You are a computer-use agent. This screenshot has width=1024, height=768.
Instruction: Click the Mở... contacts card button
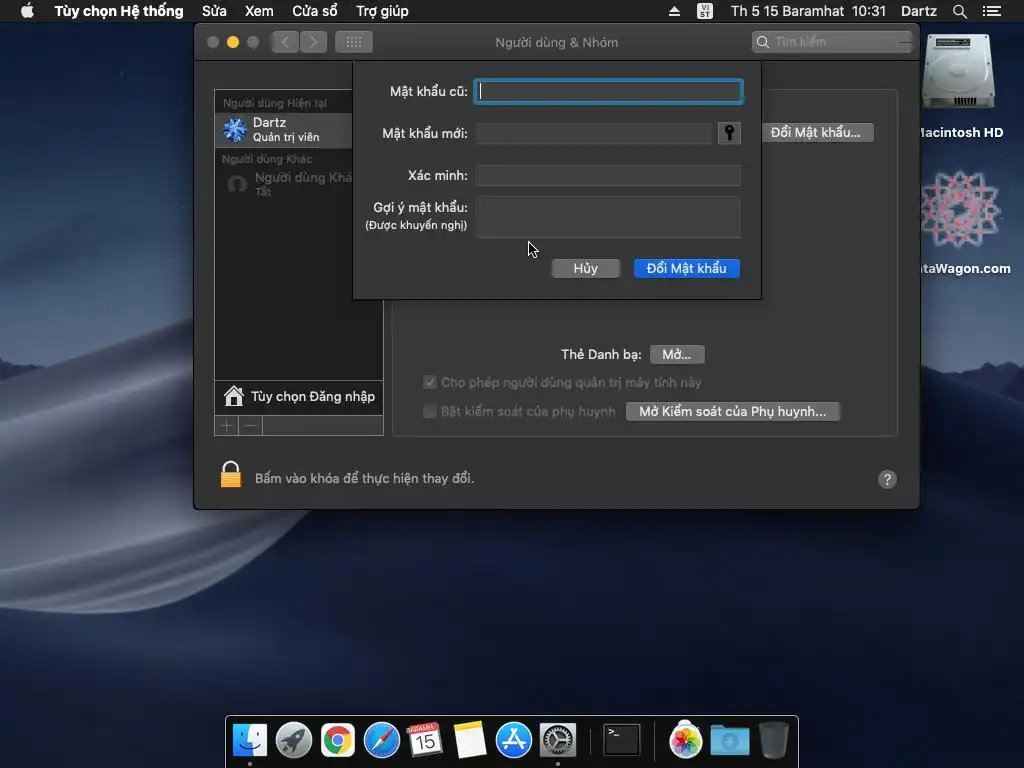click(677, 355)
